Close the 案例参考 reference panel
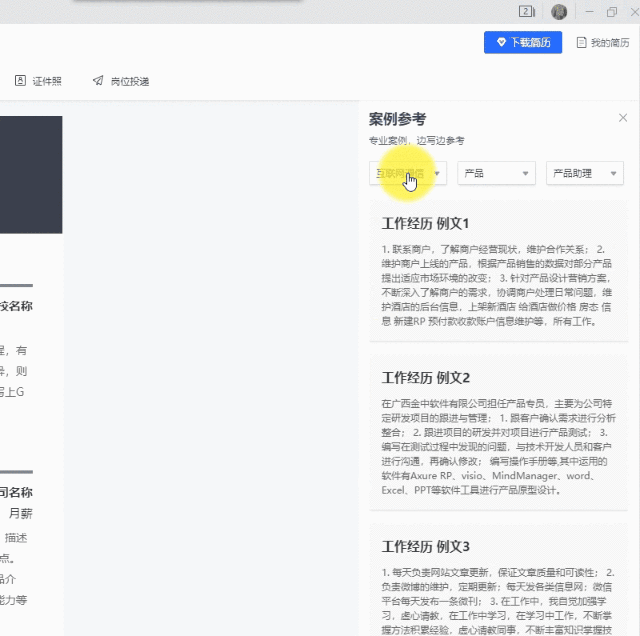 click(623, 118)
